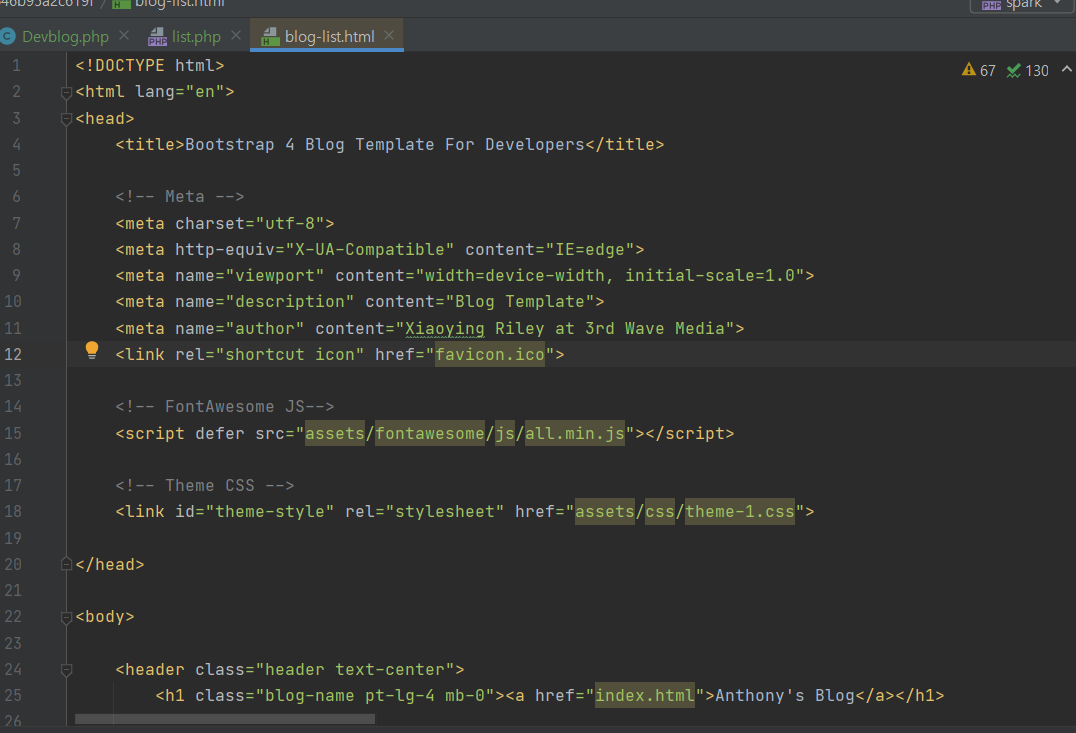Click the header text-center class value

coord(355,669)
